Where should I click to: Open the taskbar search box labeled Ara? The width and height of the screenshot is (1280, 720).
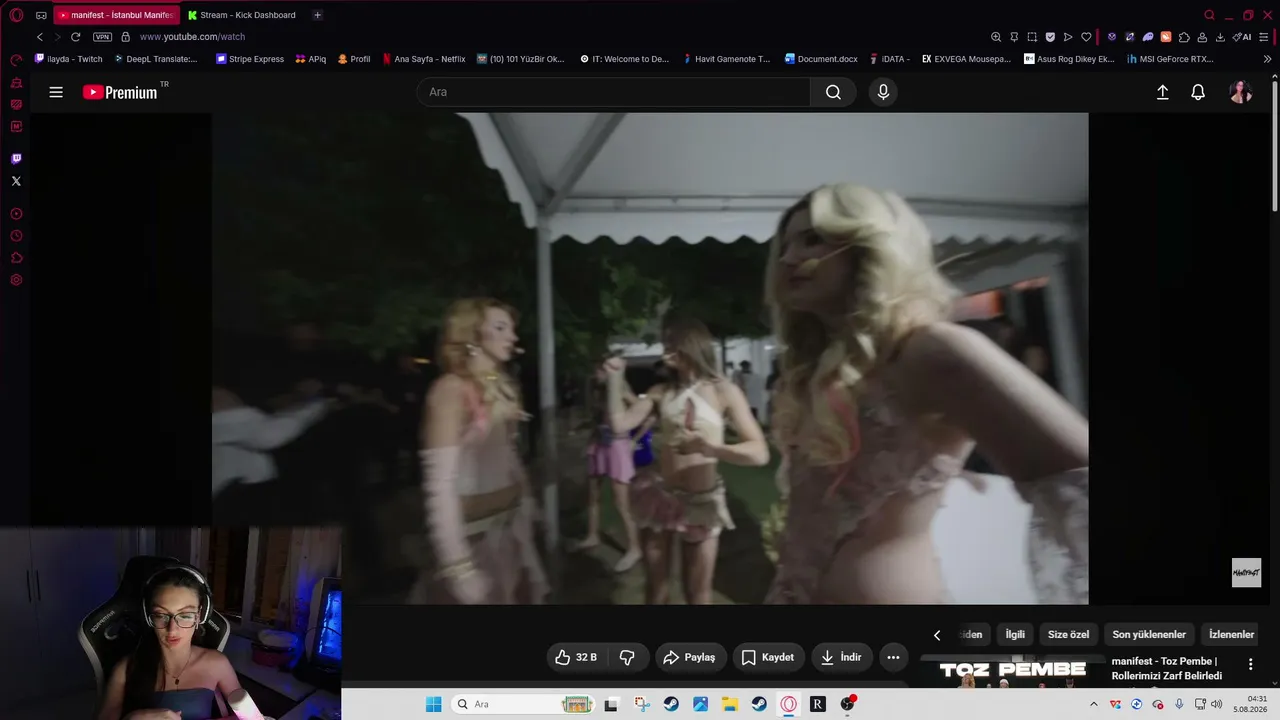524,704
